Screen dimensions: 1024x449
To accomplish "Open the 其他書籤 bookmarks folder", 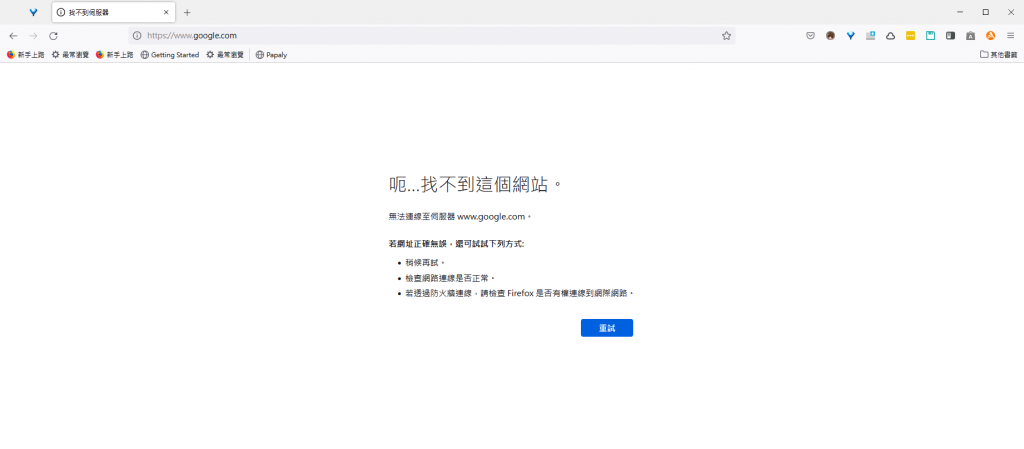I will click(999, 55).
